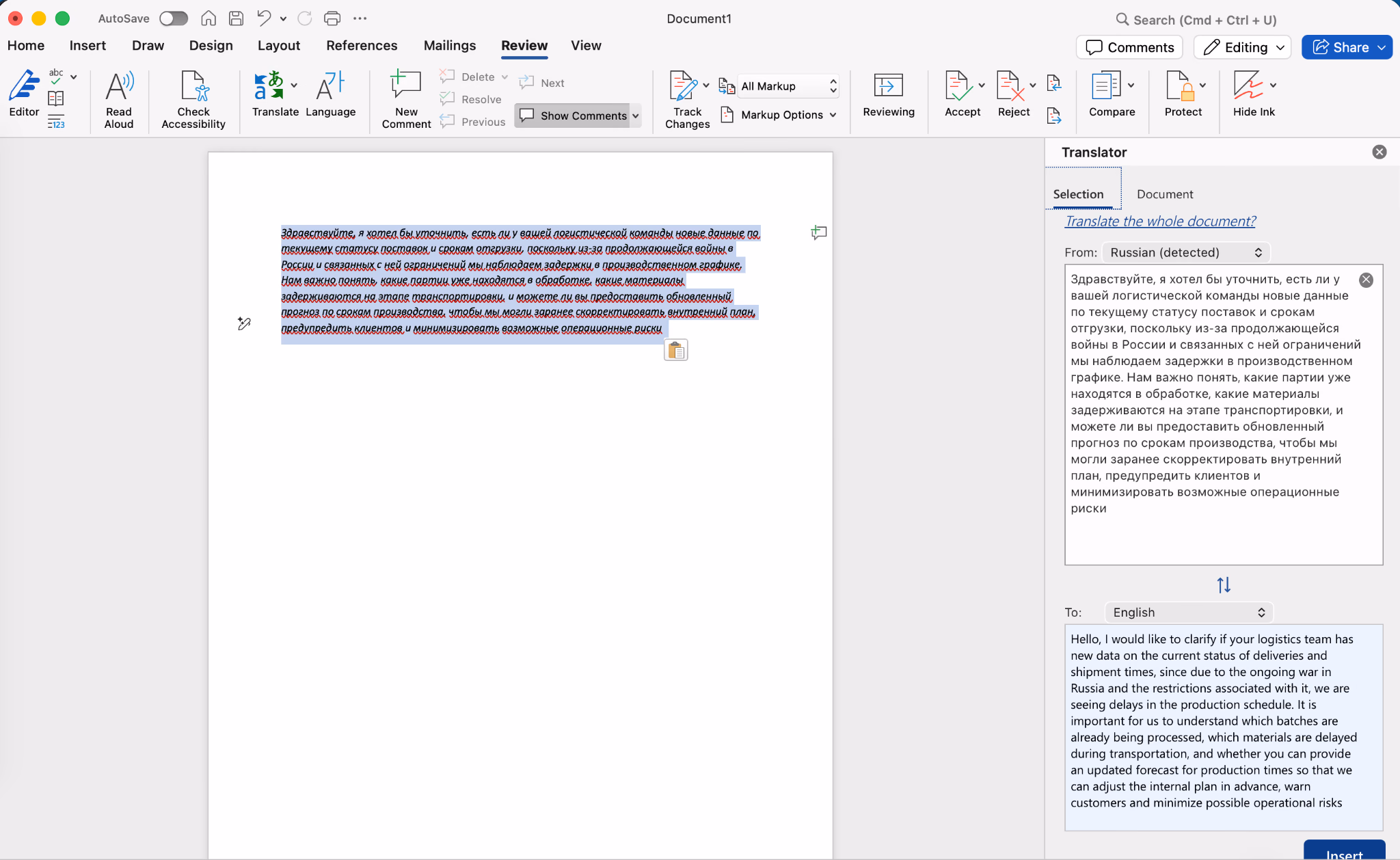
Task: Insert the translation into document
Action: coord(1344,850)
